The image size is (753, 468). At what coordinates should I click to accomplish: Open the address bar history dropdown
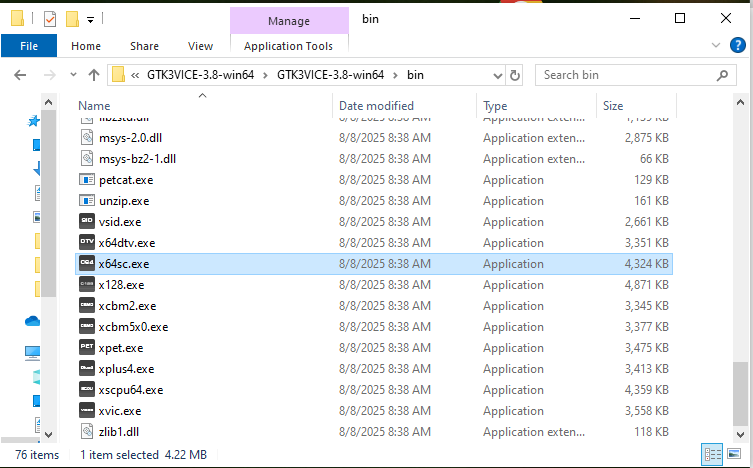tap(498, 75)
